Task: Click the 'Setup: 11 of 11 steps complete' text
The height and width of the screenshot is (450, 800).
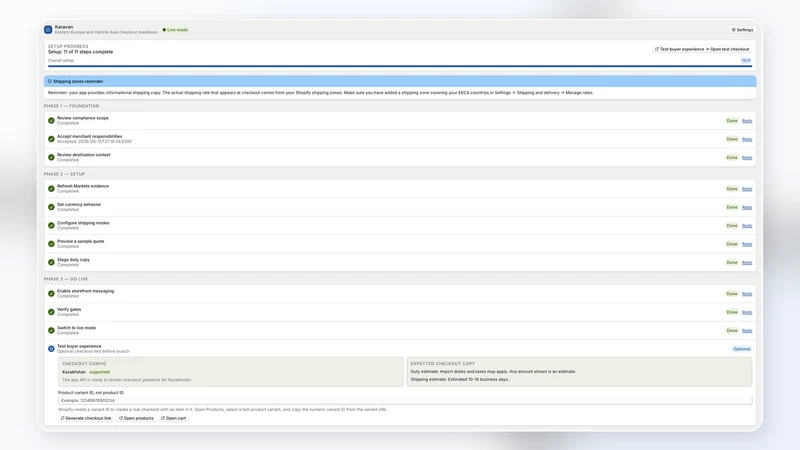Action: [x=81, y=52]
